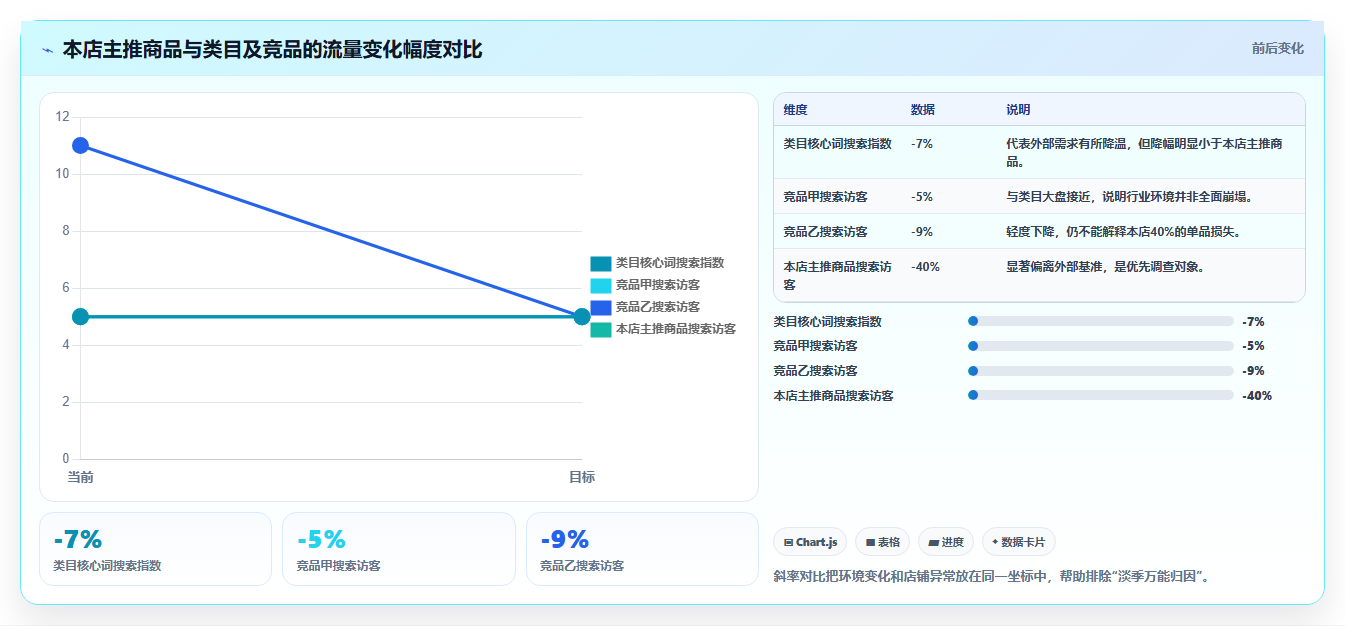Click the progress bar for 竞品乙搜索访客
Image resolution: width=1345 pixels, height=626 pixels.
[1101, 371]
